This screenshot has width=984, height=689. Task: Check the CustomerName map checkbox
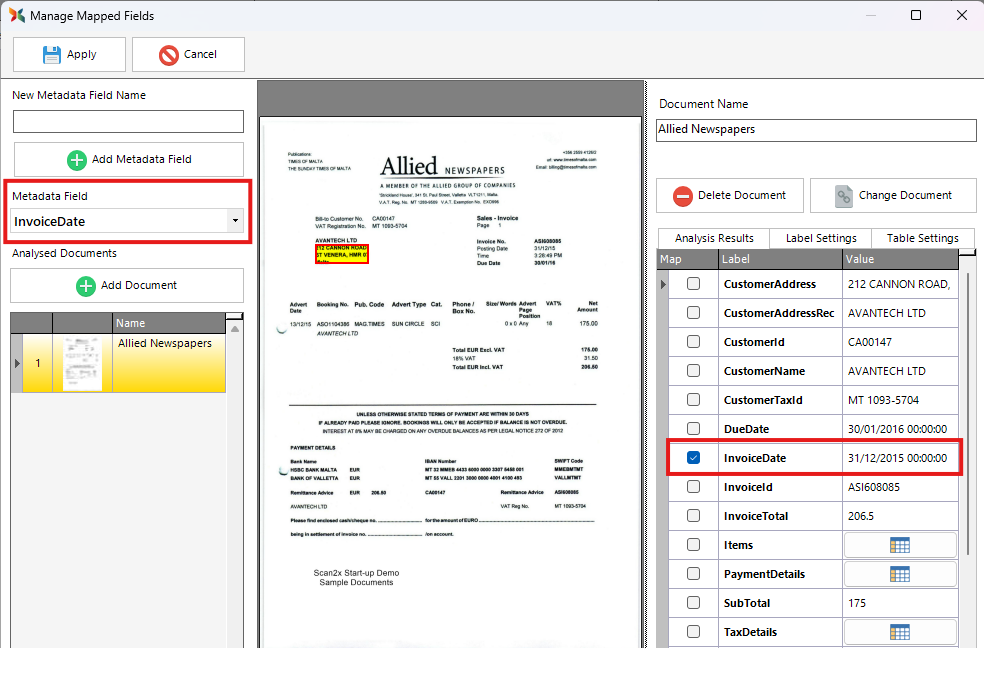693,371
